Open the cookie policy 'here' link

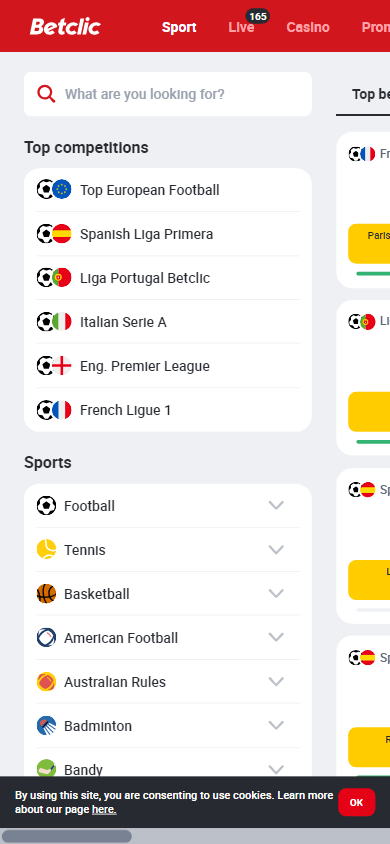pos(104,809)
